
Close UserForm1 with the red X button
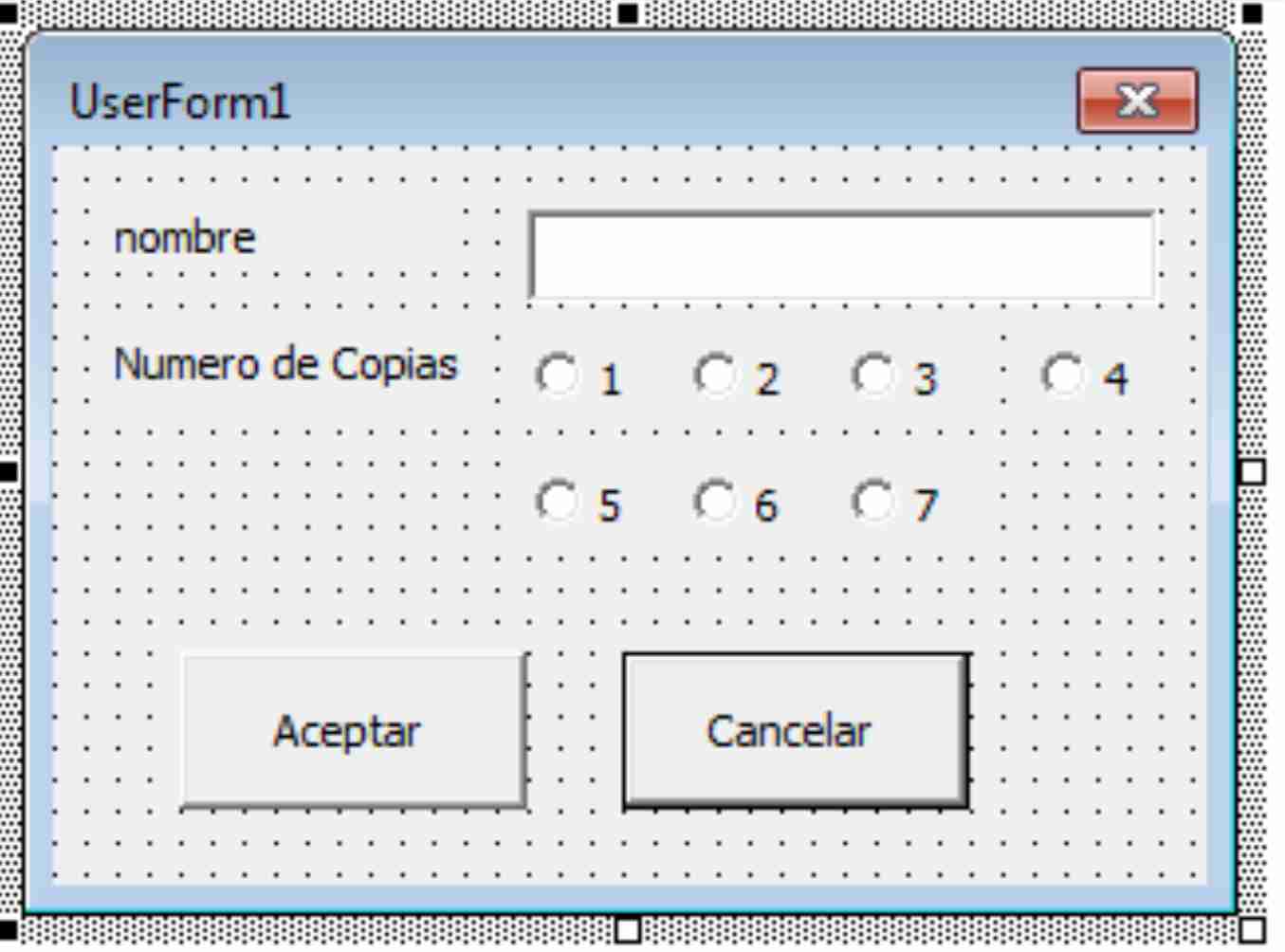(1137, 101)
